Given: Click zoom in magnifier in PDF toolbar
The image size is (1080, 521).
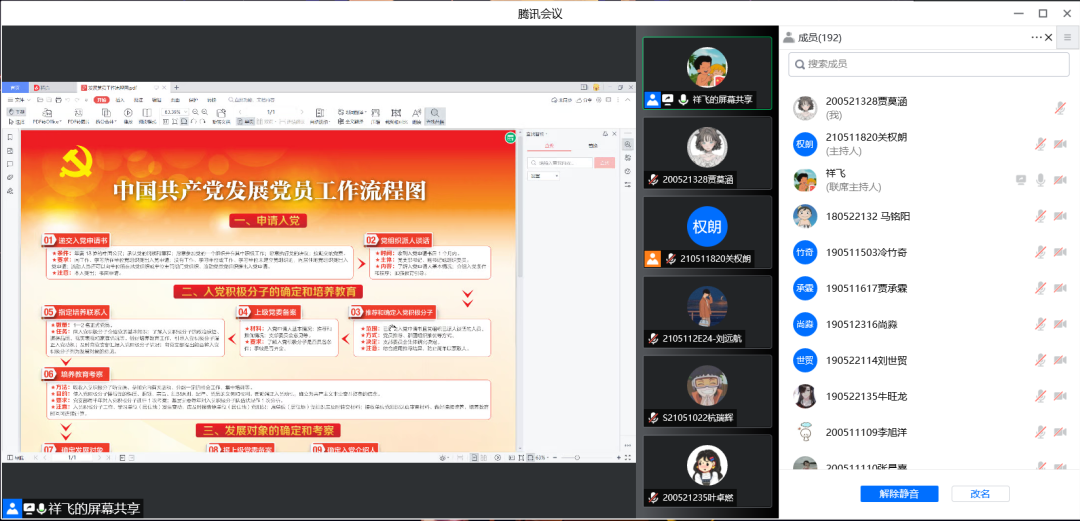Looking at the screenshot, I should tap(205, 112).
